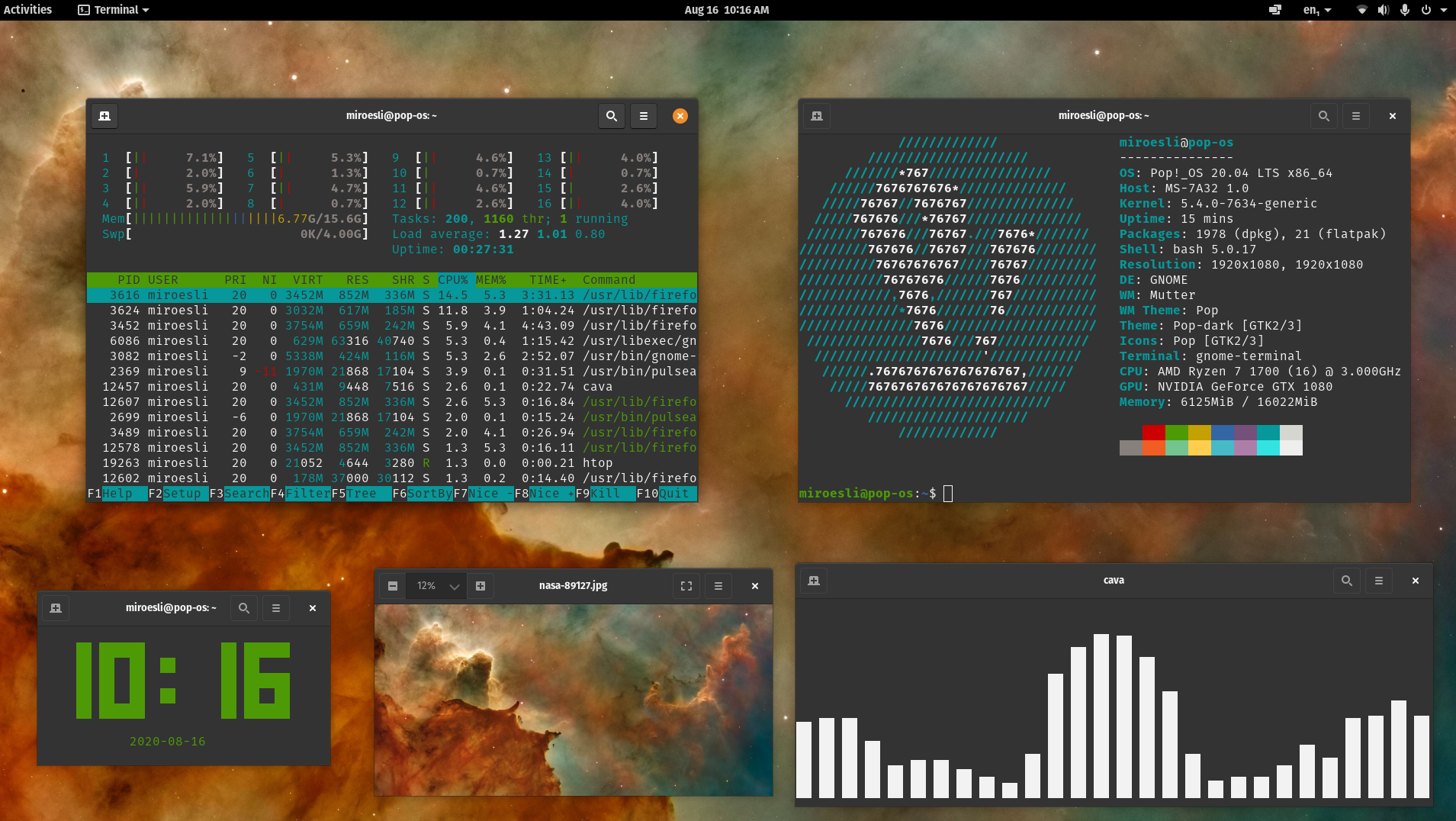Screen dimensions: 1456x821
Task: Open new tab in neofetch terminal window
Action: 817,116
